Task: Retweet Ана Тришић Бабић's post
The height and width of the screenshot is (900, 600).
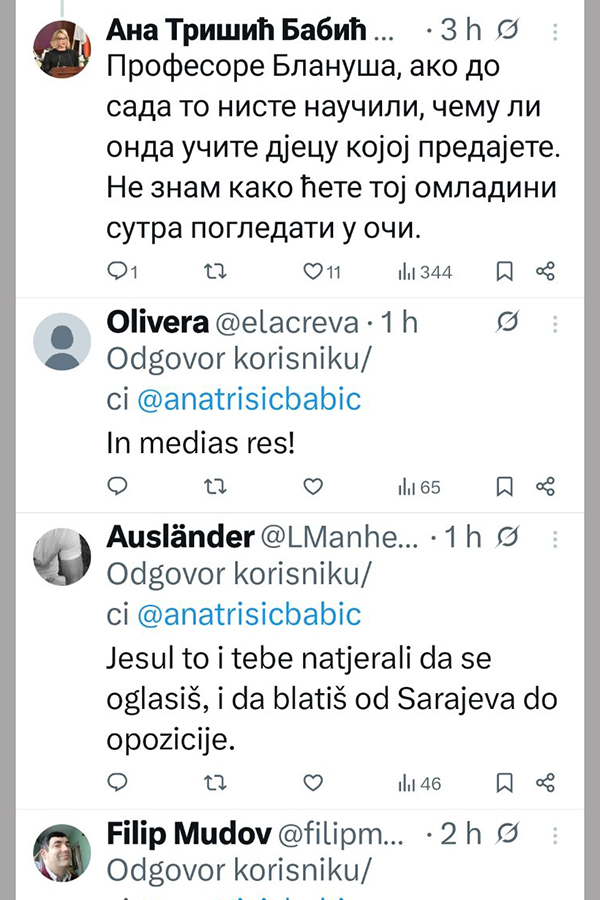Action: (215, 271)
